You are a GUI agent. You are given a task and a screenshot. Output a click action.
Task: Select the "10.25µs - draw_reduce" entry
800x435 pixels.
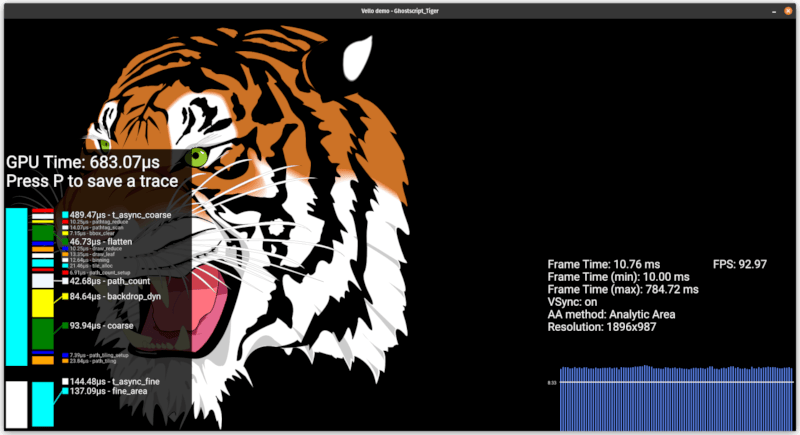[x=95, y=248]
